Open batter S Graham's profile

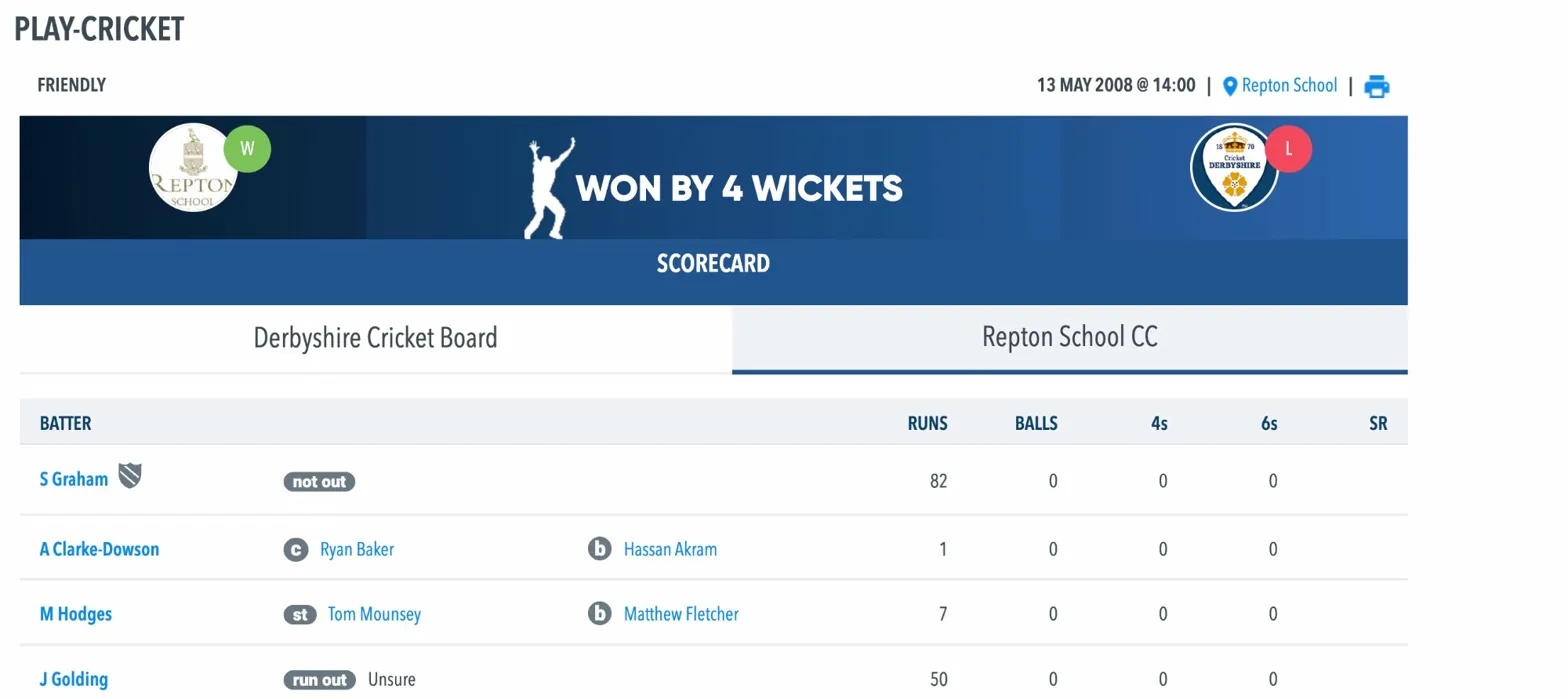[x=74, y=479]
